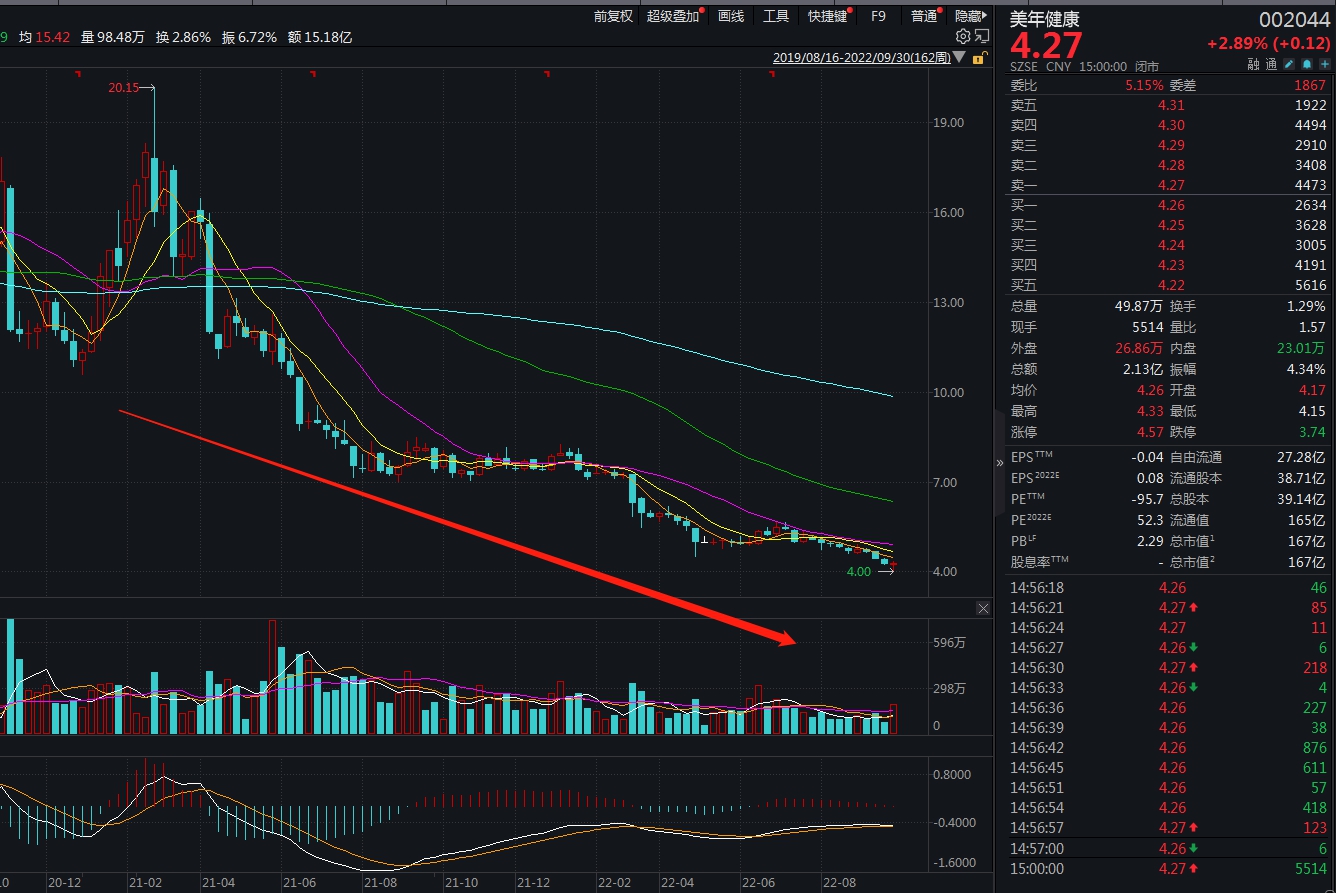Screen dimensions: 1336x893
Task: Select the 买一 bid row at 4.26
Action: (1168, 205)
